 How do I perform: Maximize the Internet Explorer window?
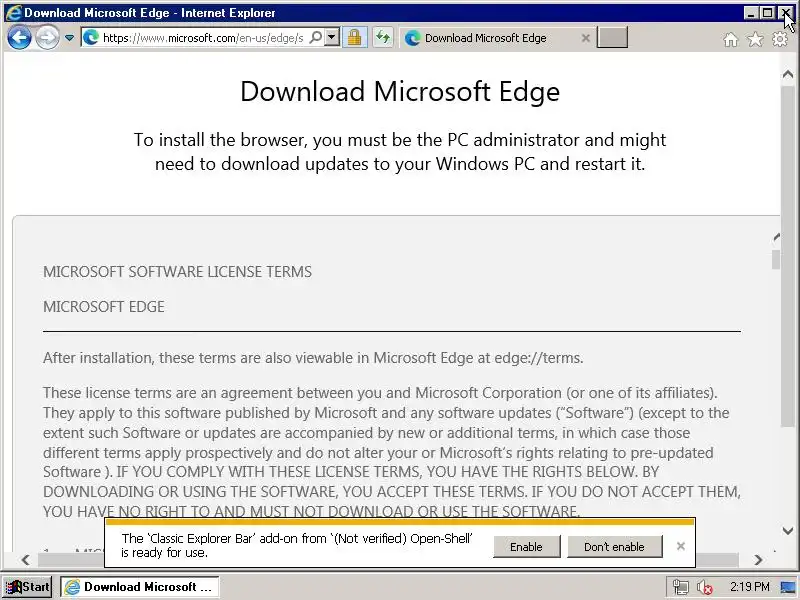tap(766, 13)
